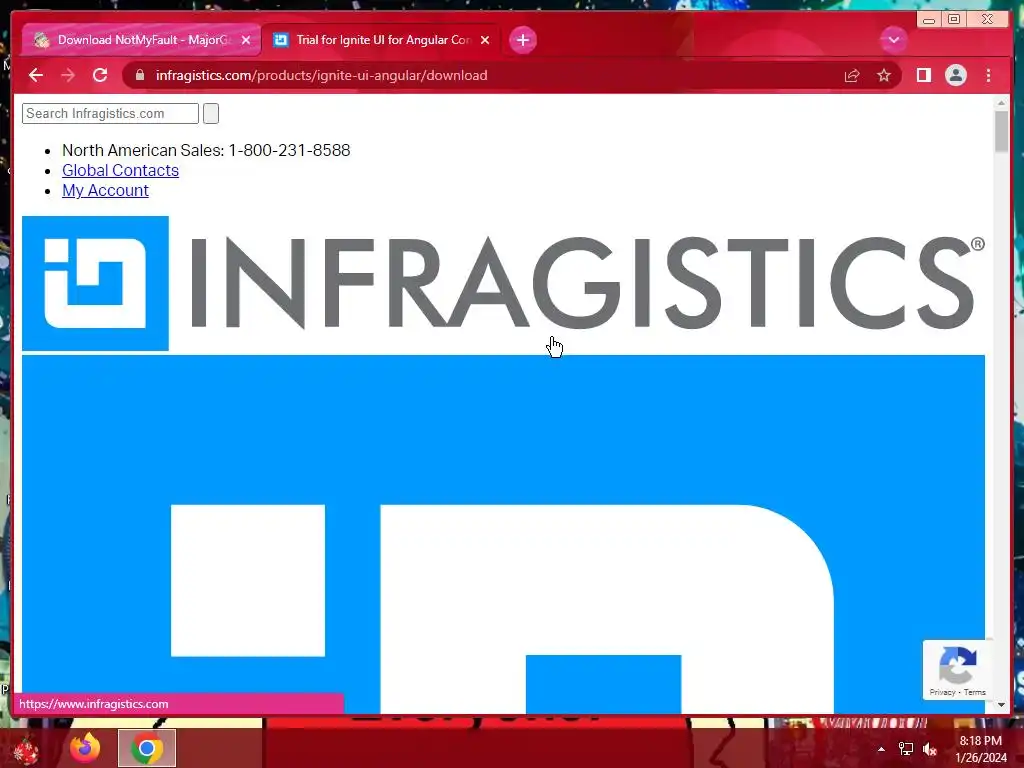The width and height of the screenshot is (1024, 768).
Task: Open the reCAPTCHA Privacy link
Action: point(942,692)
